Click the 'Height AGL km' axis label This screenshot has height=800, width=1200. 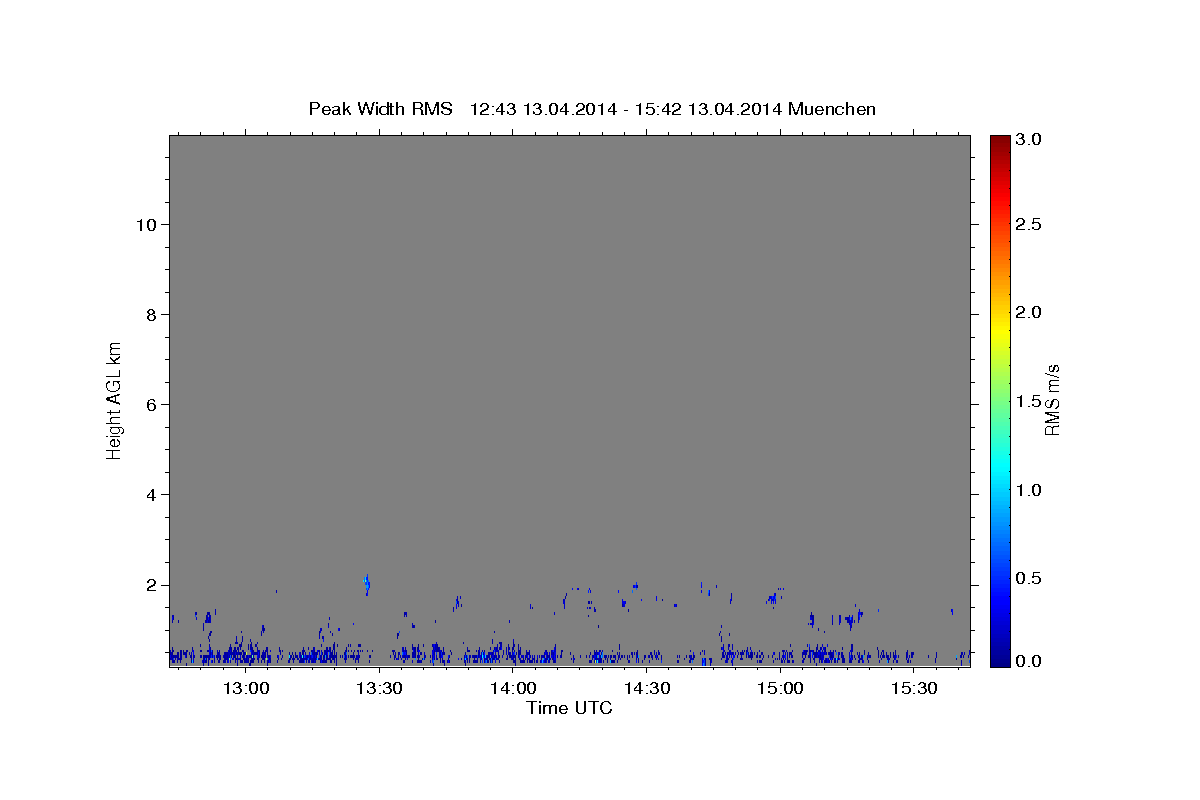click(114, 400)
